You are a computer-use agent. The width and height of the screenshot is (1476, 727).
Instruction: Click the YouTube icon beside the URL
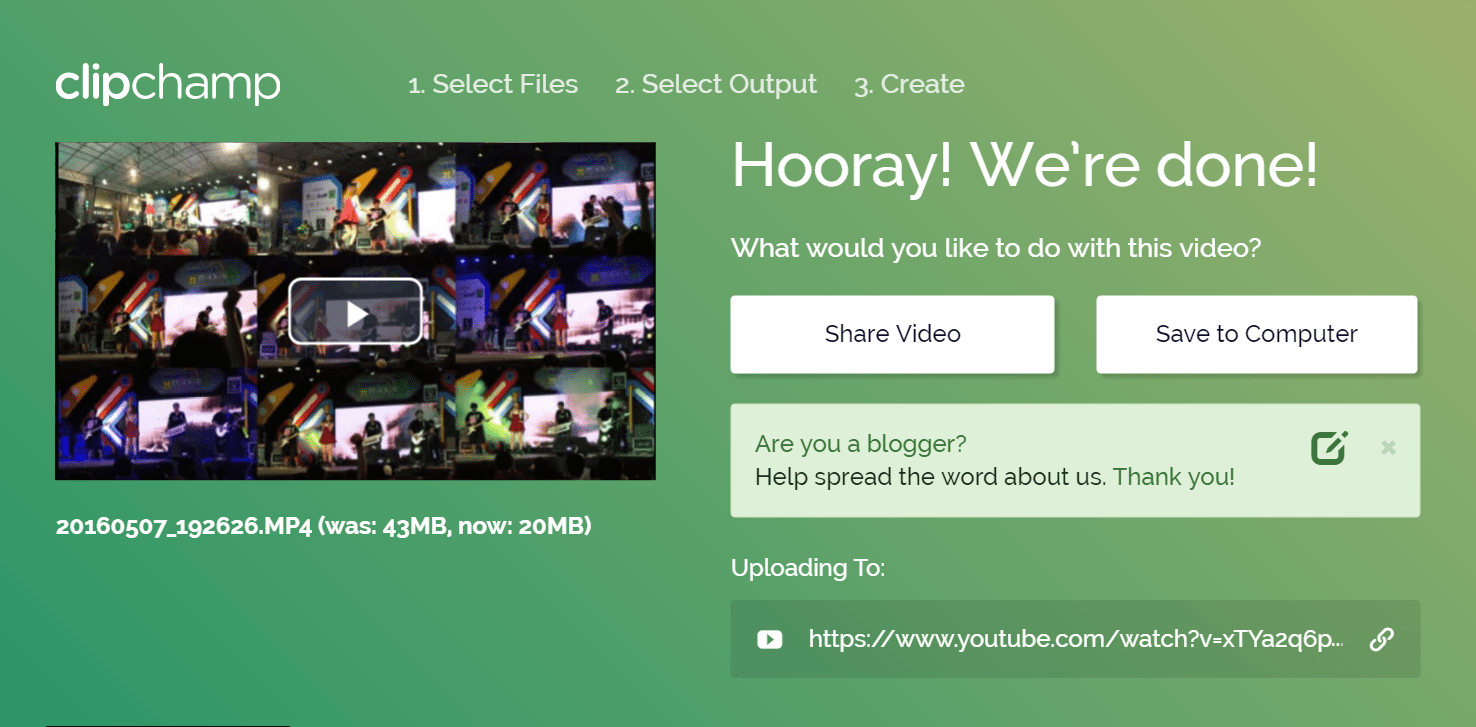[x=769, y=639]
